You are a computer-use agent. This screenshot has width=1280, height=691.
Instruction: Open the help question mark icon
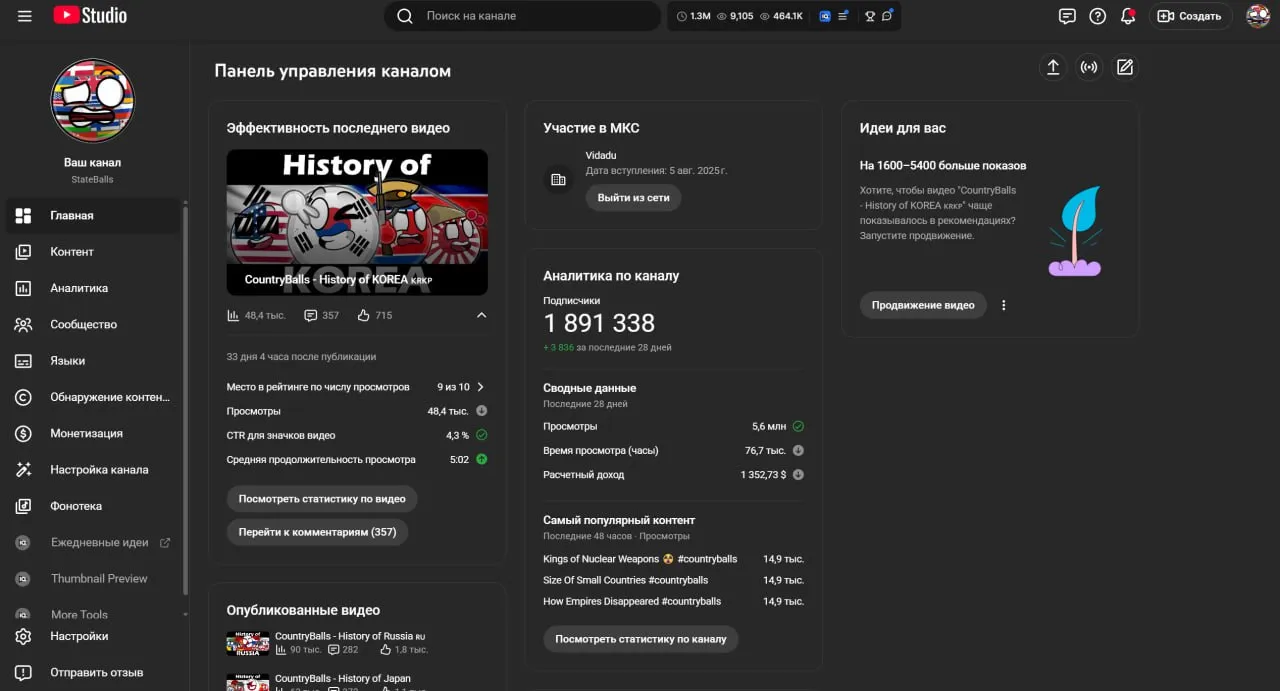pos(1098,16)
